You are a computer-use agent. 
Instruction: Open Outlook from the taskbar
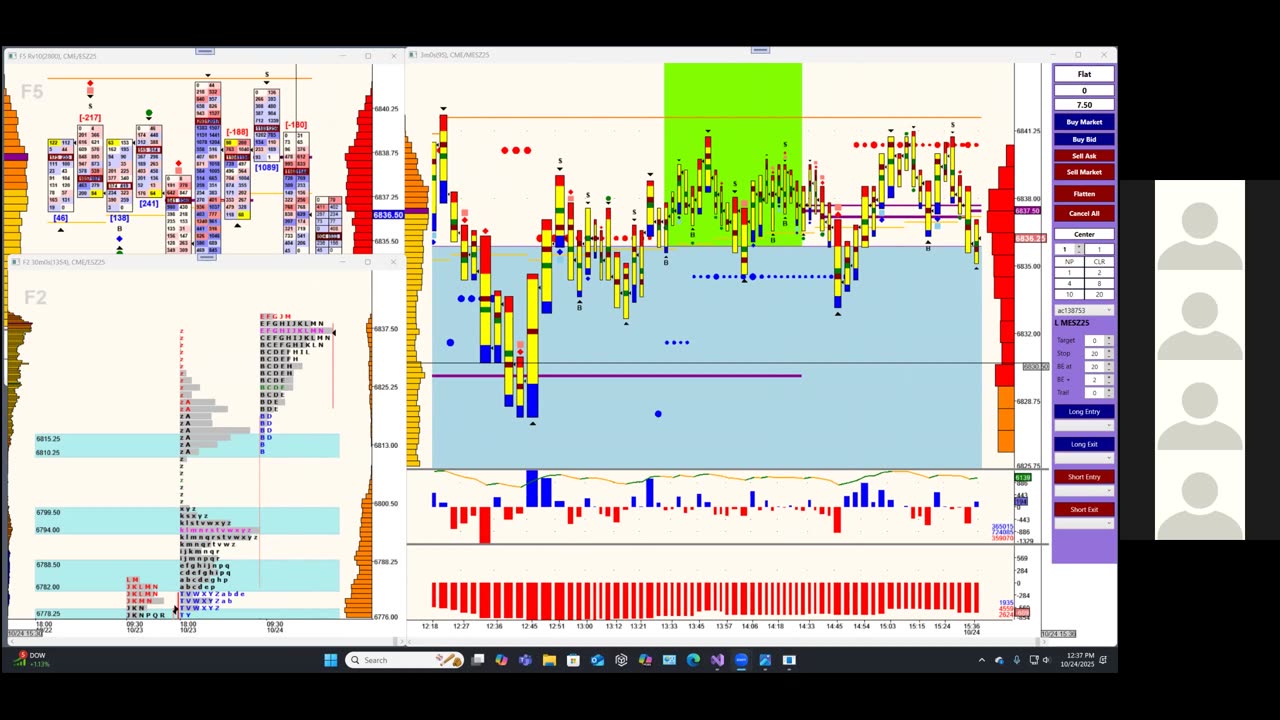pos(597,660)
